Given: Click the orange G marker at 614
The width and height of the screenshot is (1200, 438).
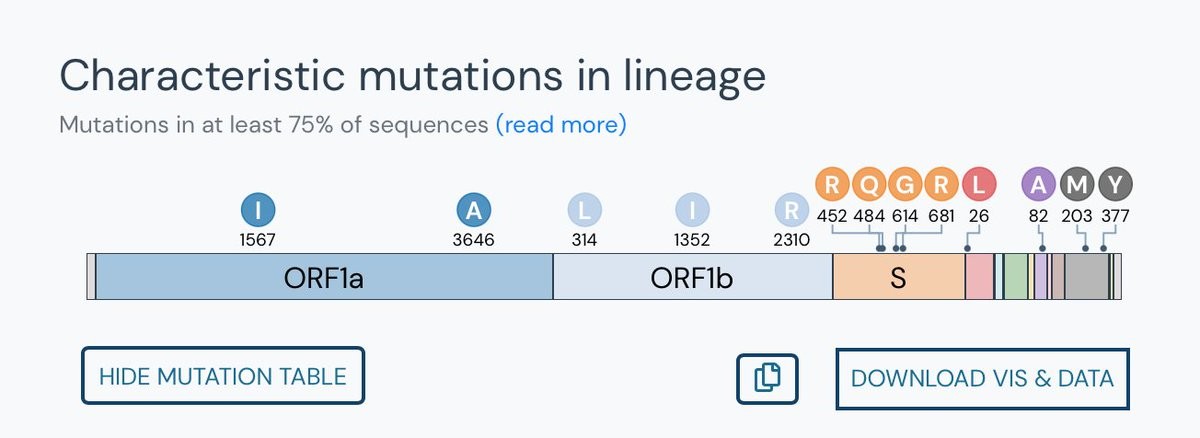Looking at the screenshot, I should (906, 184).
